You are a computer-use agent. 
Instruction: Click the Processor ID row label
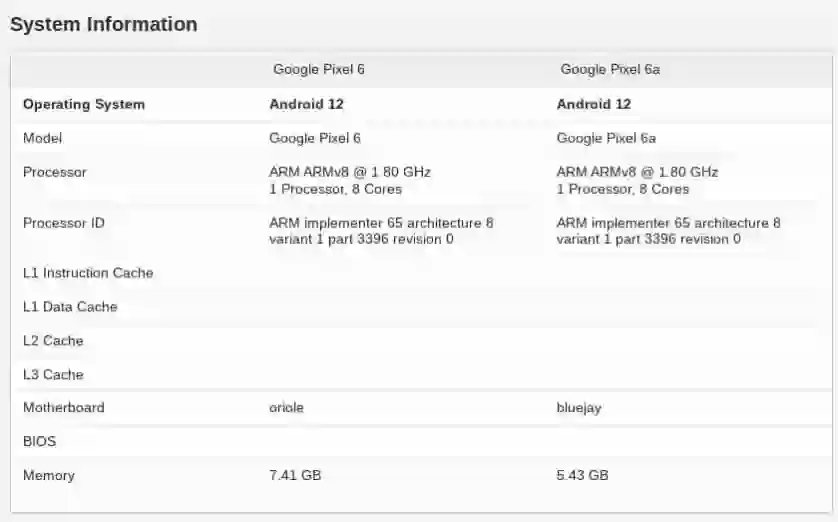[64, 223]
